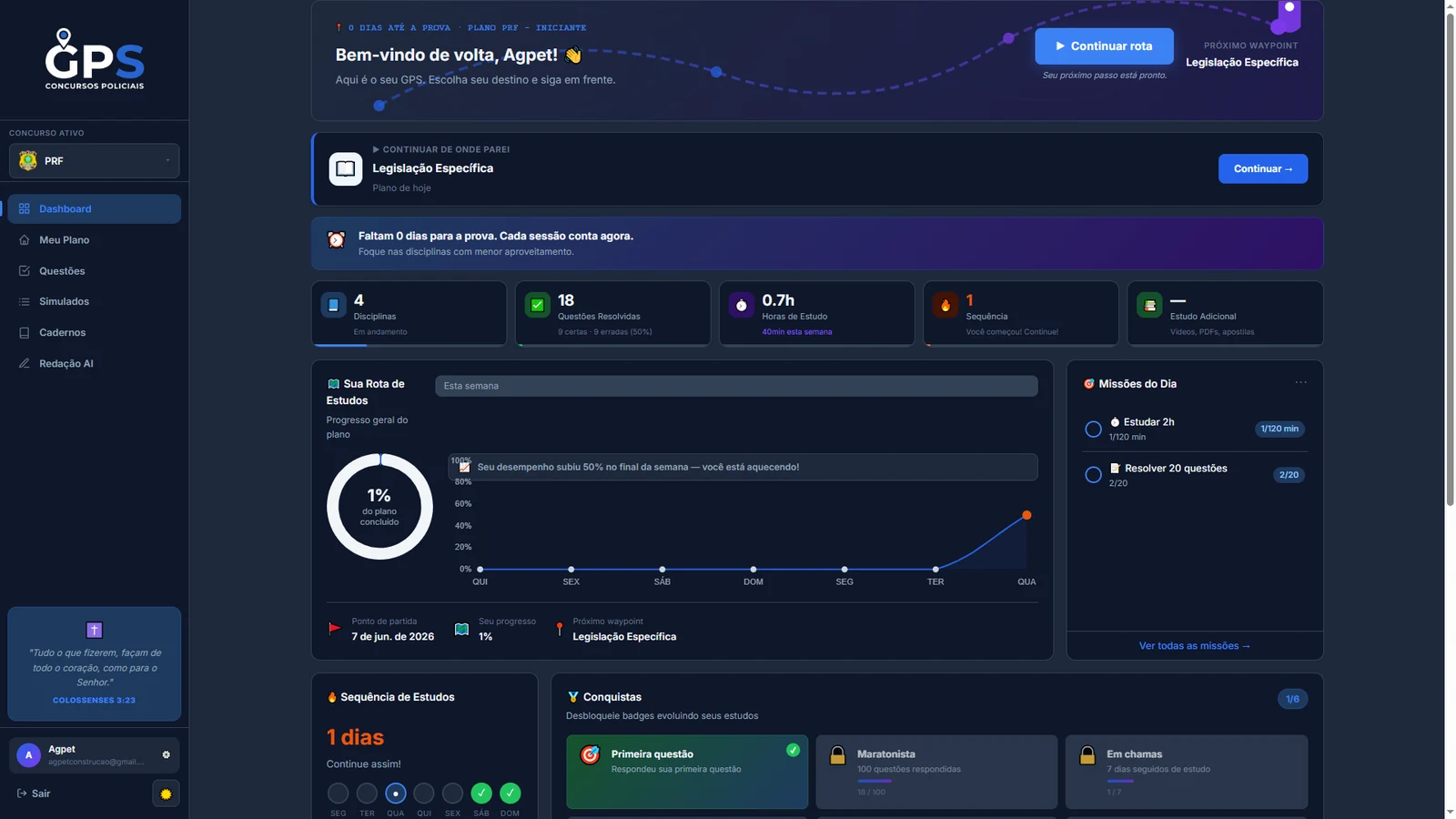Mark the Resolver 20 questões mission circle
This screenshot has height=819, width=1456.
[1094, 475]
